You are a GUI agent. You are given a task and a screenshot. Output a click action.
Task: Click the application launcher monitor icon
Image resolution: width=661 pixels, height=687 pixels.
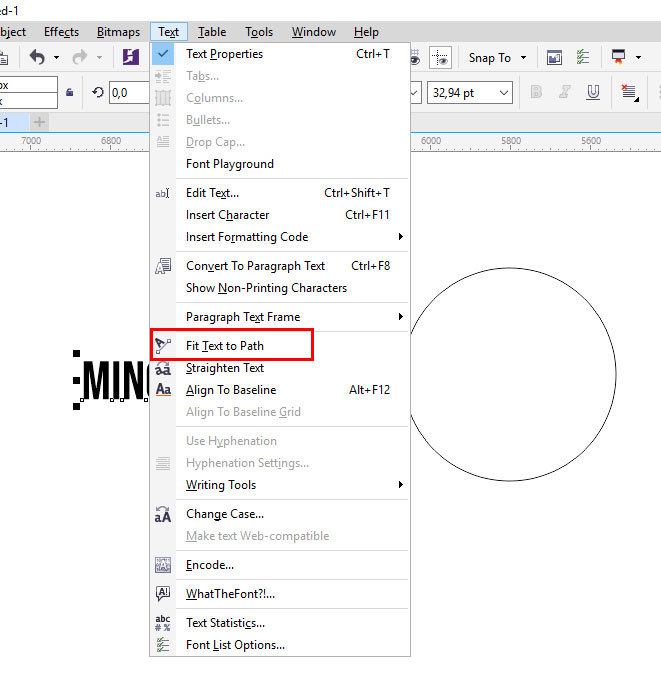[619, 57]
